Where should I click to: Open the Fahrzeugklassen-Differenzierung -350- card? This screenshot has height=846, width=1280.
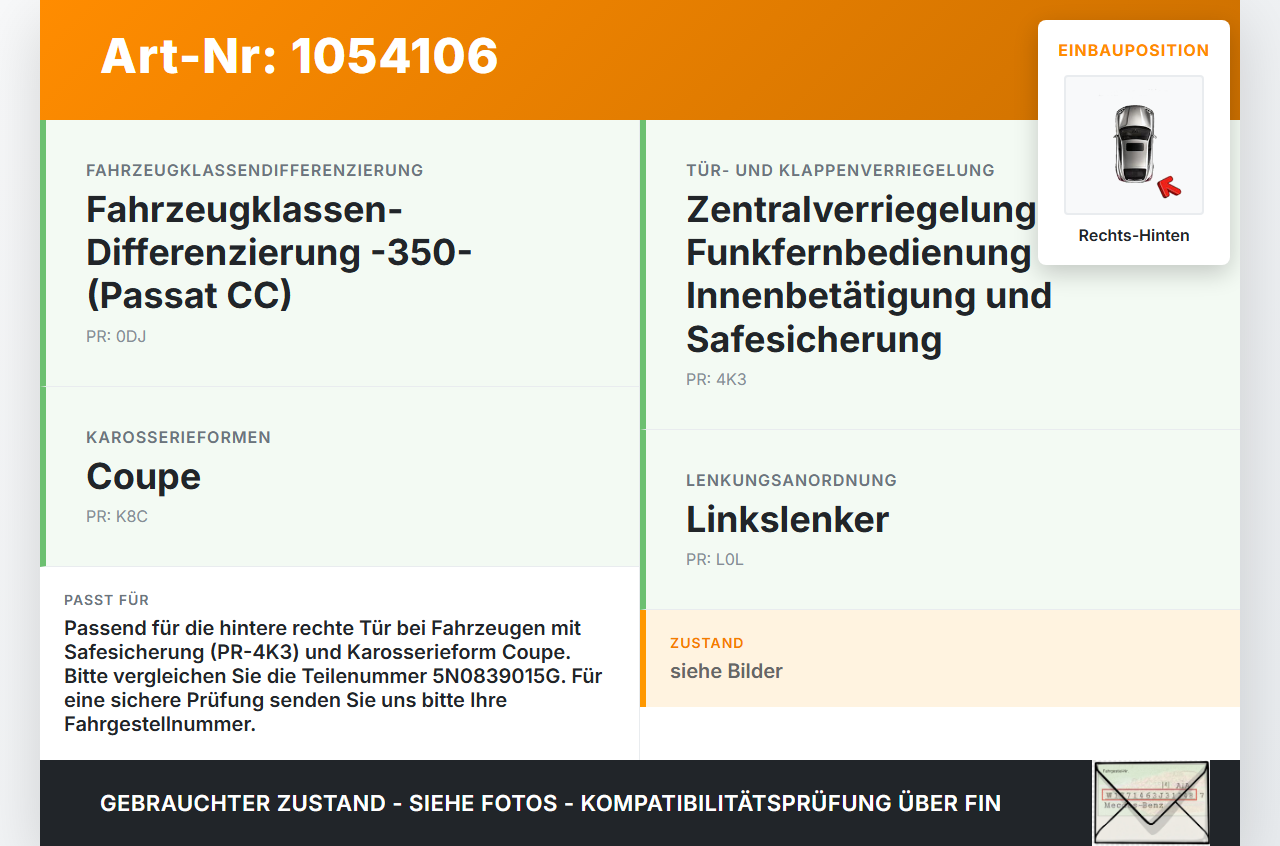pyautogui.click(x=340, y=254)
